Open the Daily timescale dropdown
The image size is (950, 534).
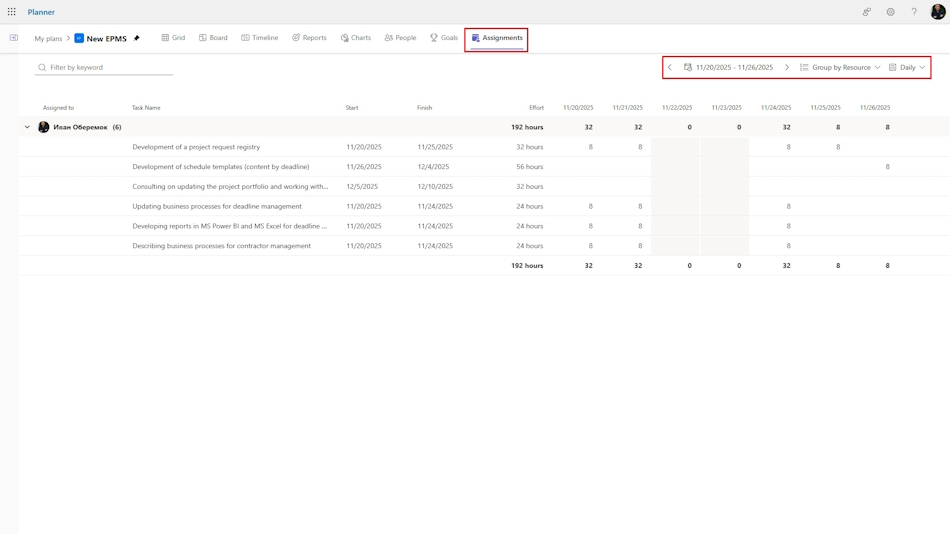coord(907,67)
